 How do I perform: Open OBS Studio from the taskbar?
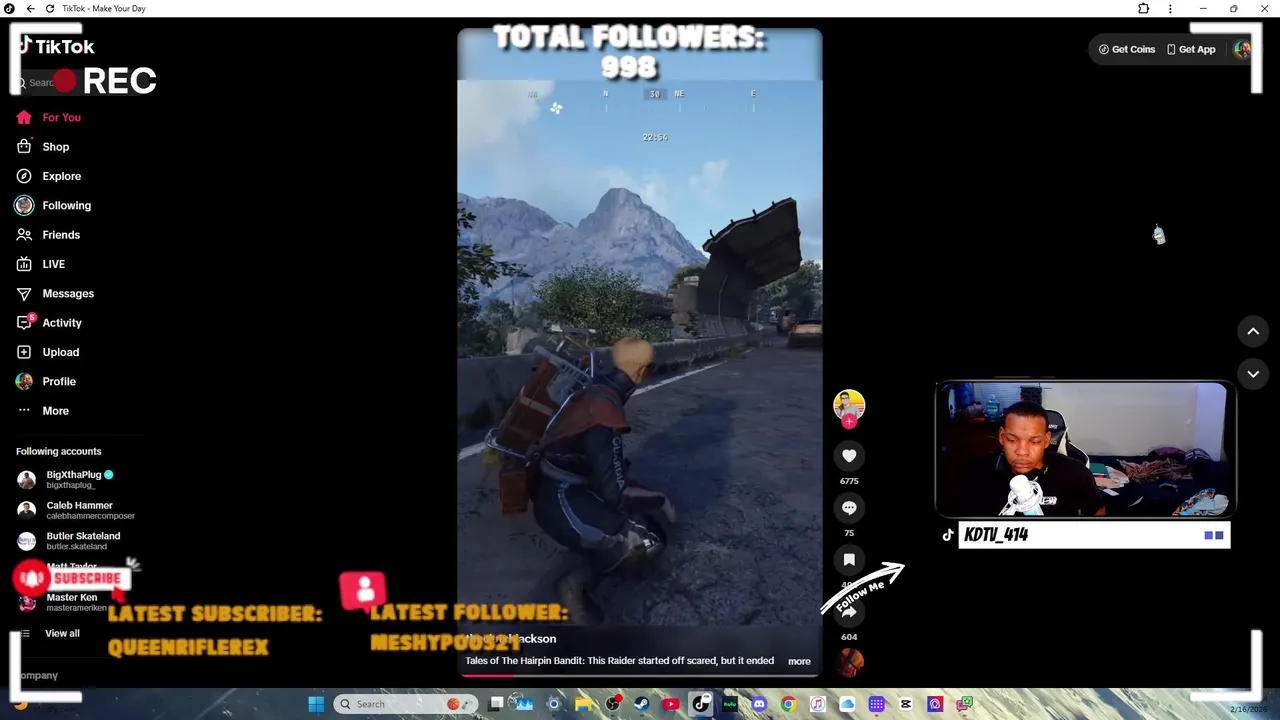(x=612, y=704)
